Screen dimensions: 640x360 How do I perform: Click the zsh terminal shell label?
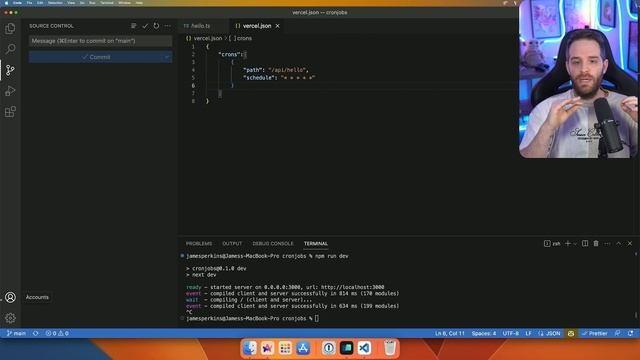pyautogui.click(x=552, y=244)
